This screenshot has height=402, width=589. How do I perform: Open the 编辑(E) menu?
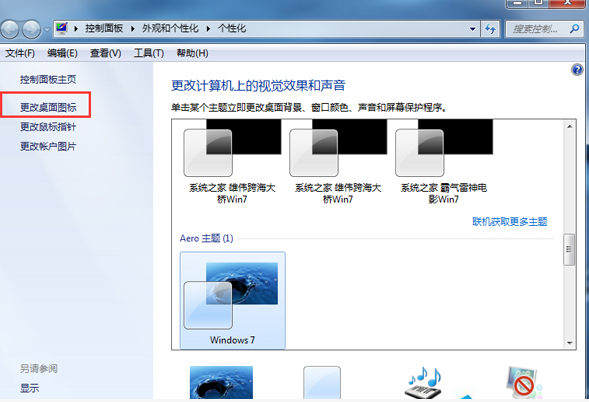(x=62, y=53)
